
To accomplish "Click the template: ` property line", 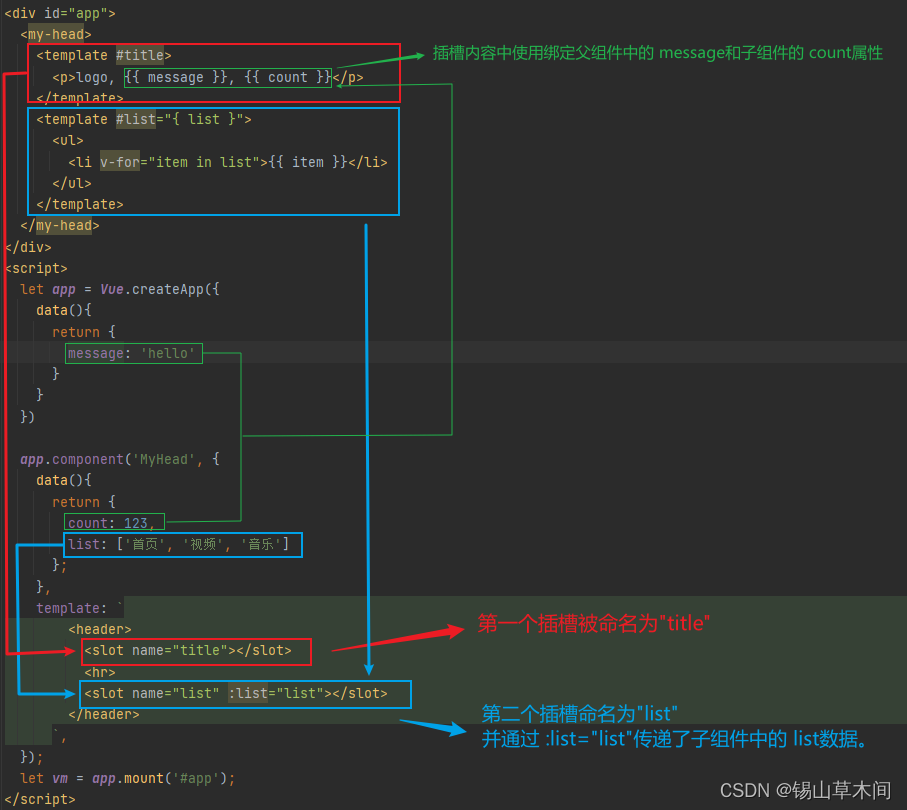I will (x=80, y=608).
